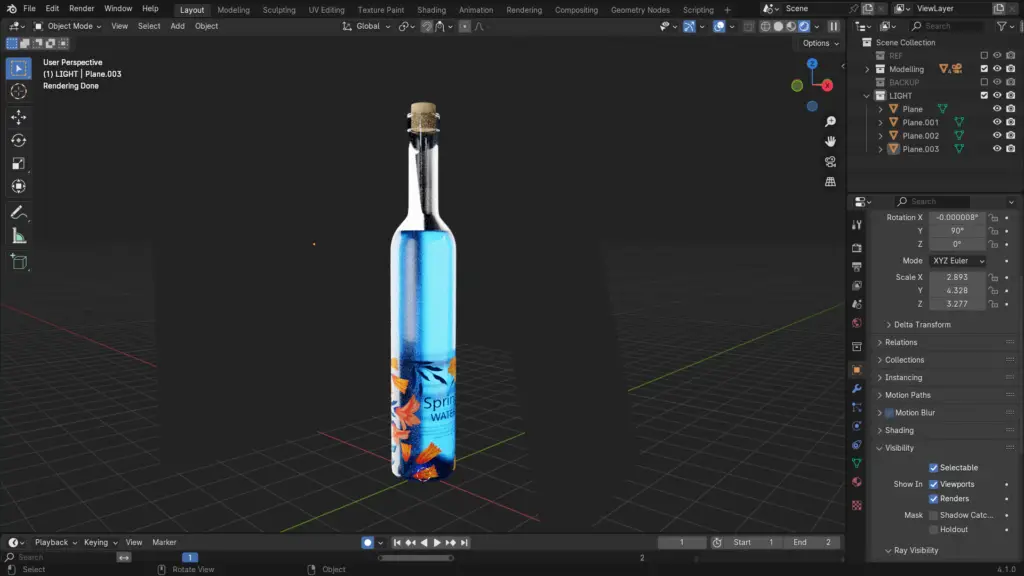Select the Measure tool

pos(18,236)
